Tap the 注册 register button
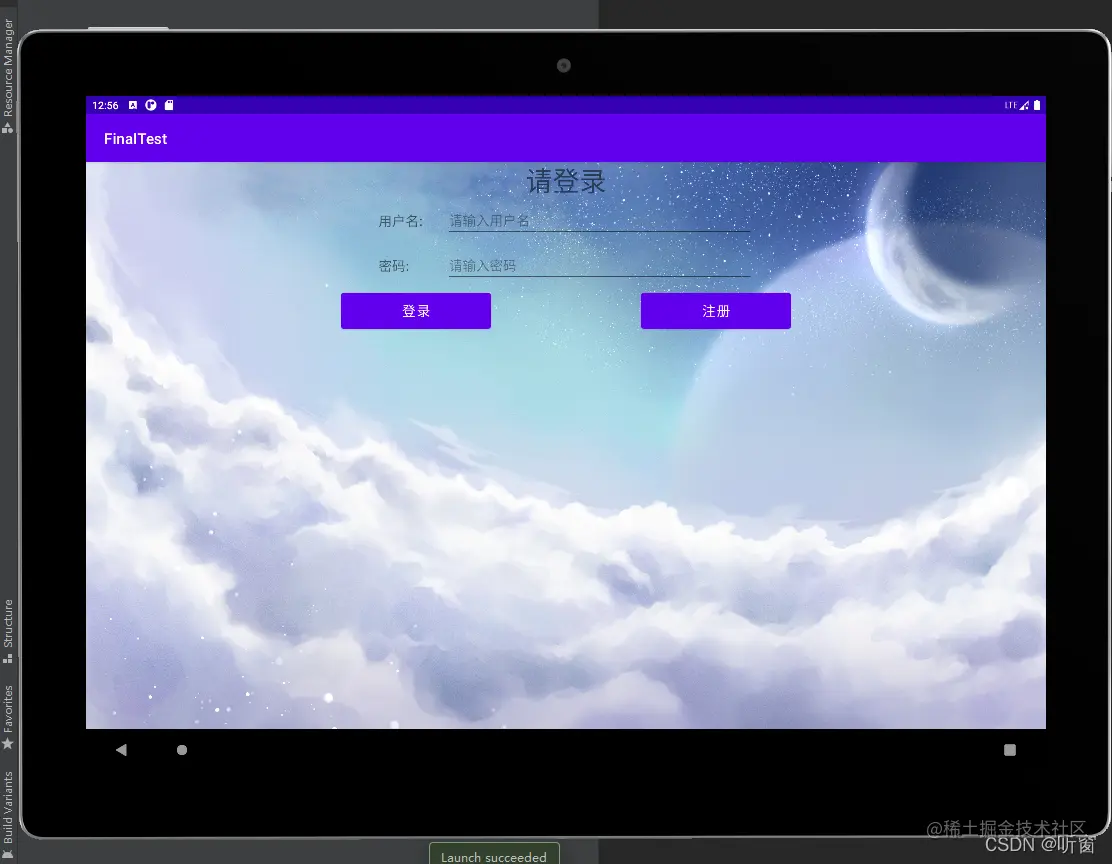The width and height of the screenshot is (1112, 864). [715, 311]
